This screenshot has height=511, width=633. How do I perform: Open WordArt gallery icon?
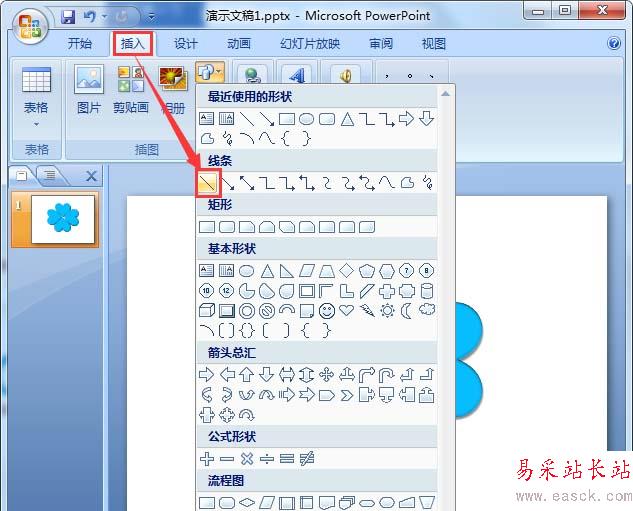click(297, 74)
